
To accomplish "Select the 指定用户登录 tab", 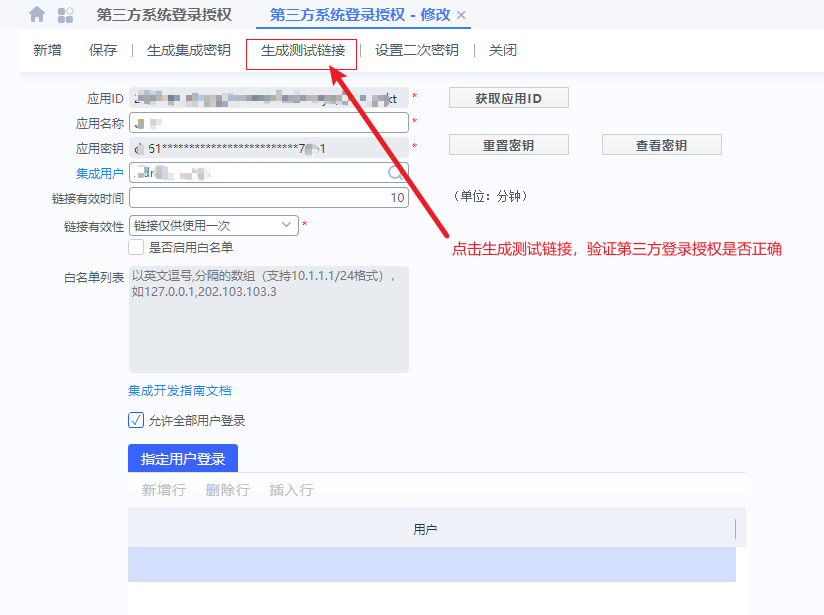I will (x=183, y=459).
